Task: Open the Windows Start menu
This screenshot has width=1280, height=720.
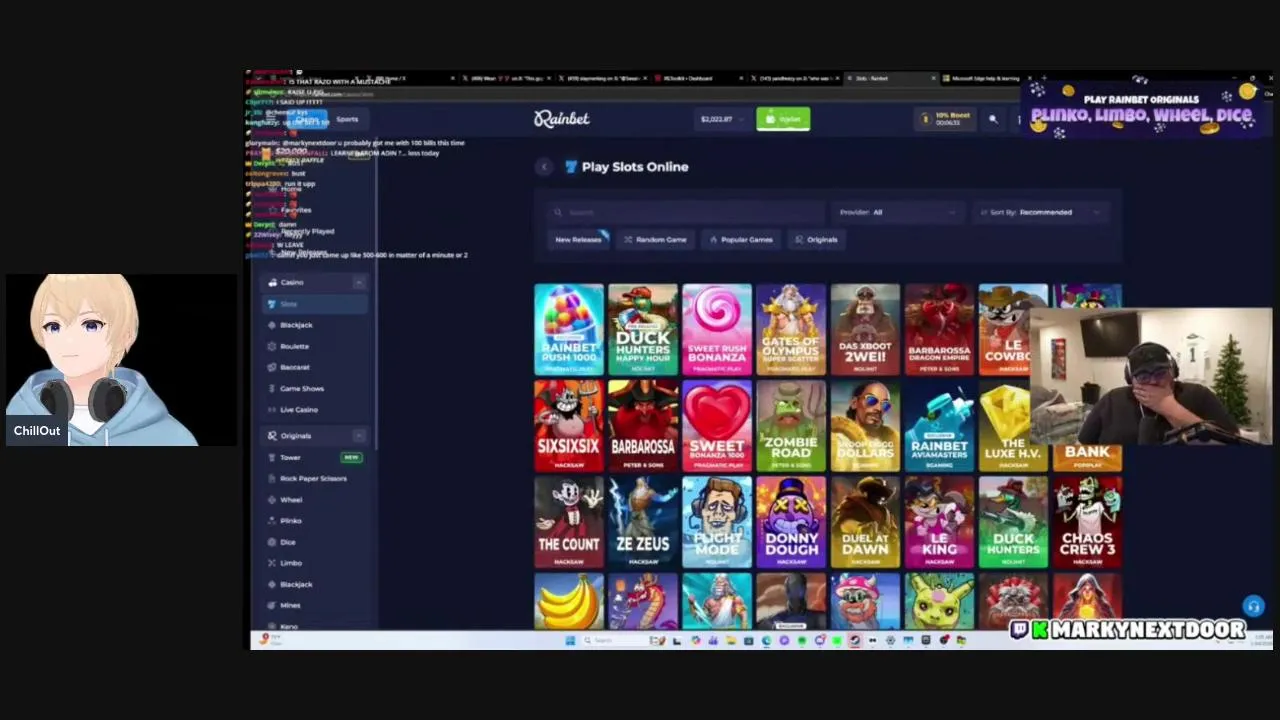Action: (x=569, y=640)
